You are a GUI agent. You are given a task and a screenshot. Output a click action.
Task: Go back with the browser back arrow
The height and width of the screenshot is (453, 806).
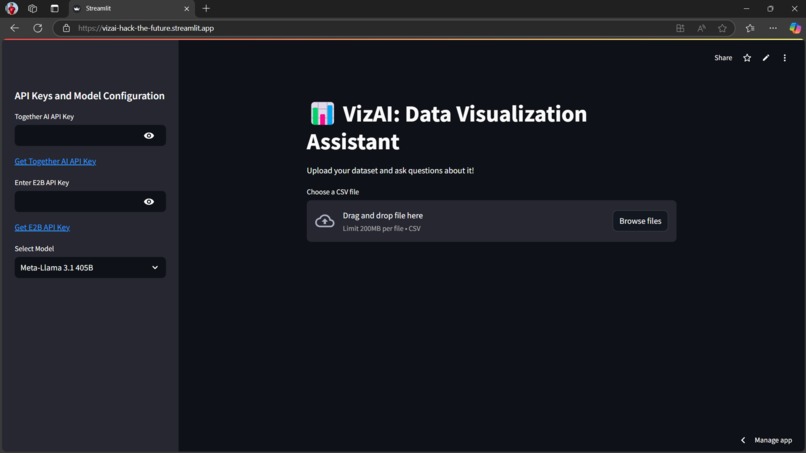coord(14,28)
